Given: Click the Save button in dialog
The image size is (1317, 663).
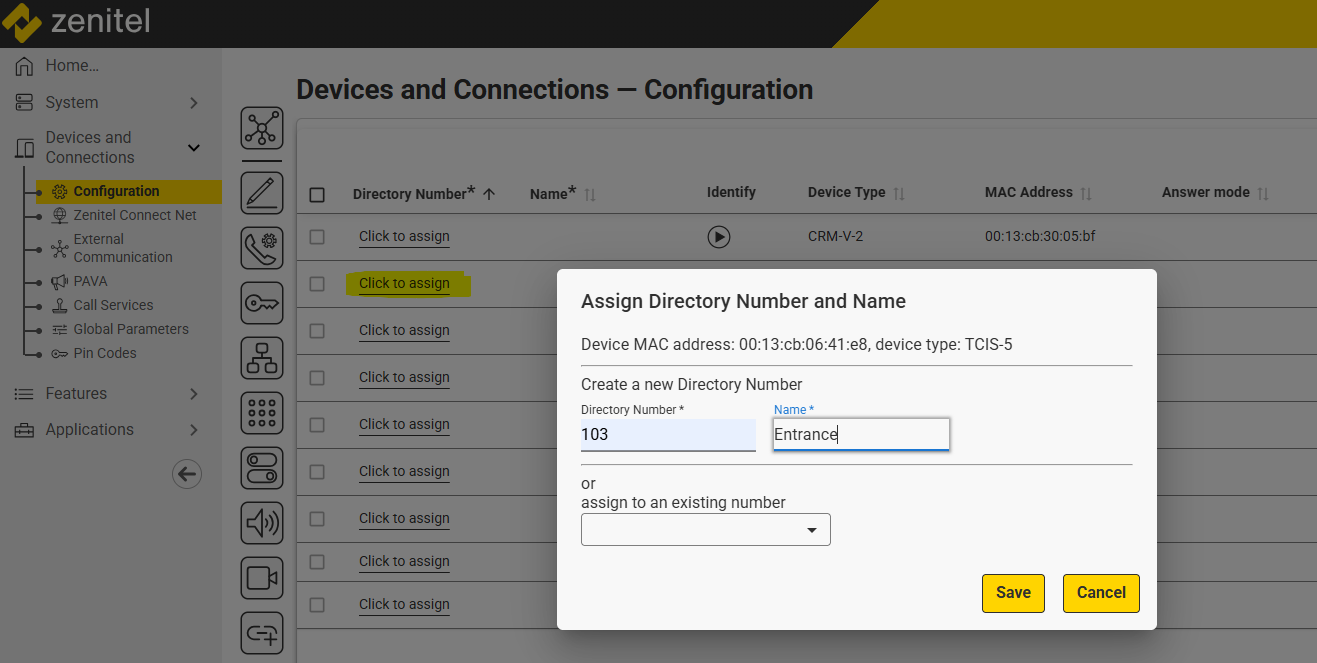Looking at the screenshot, I should pyautogui.click(x=1013, y=593).
